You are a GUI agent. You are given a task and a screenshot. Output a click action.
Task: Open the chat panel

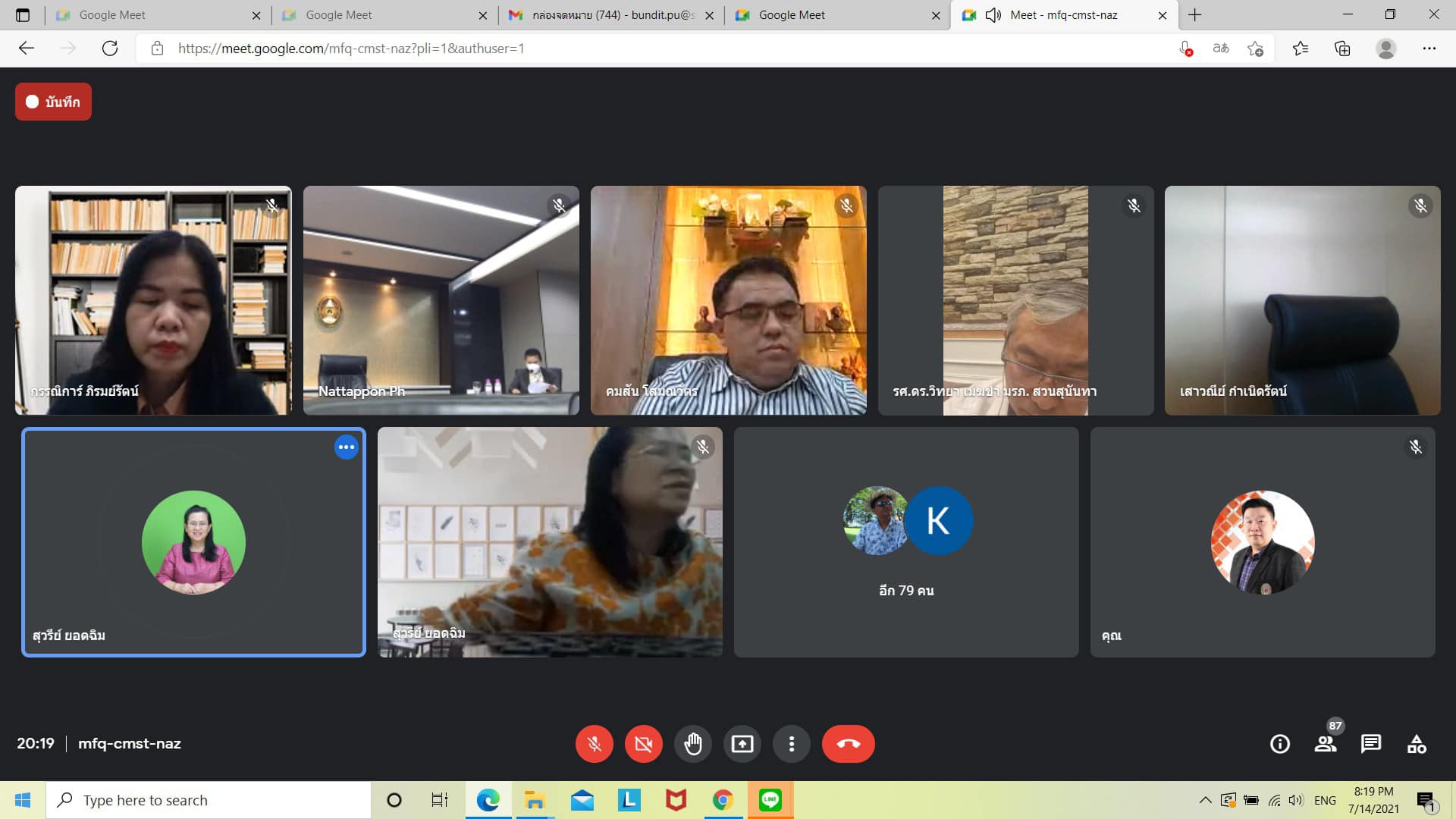[x=1370, y=744]
